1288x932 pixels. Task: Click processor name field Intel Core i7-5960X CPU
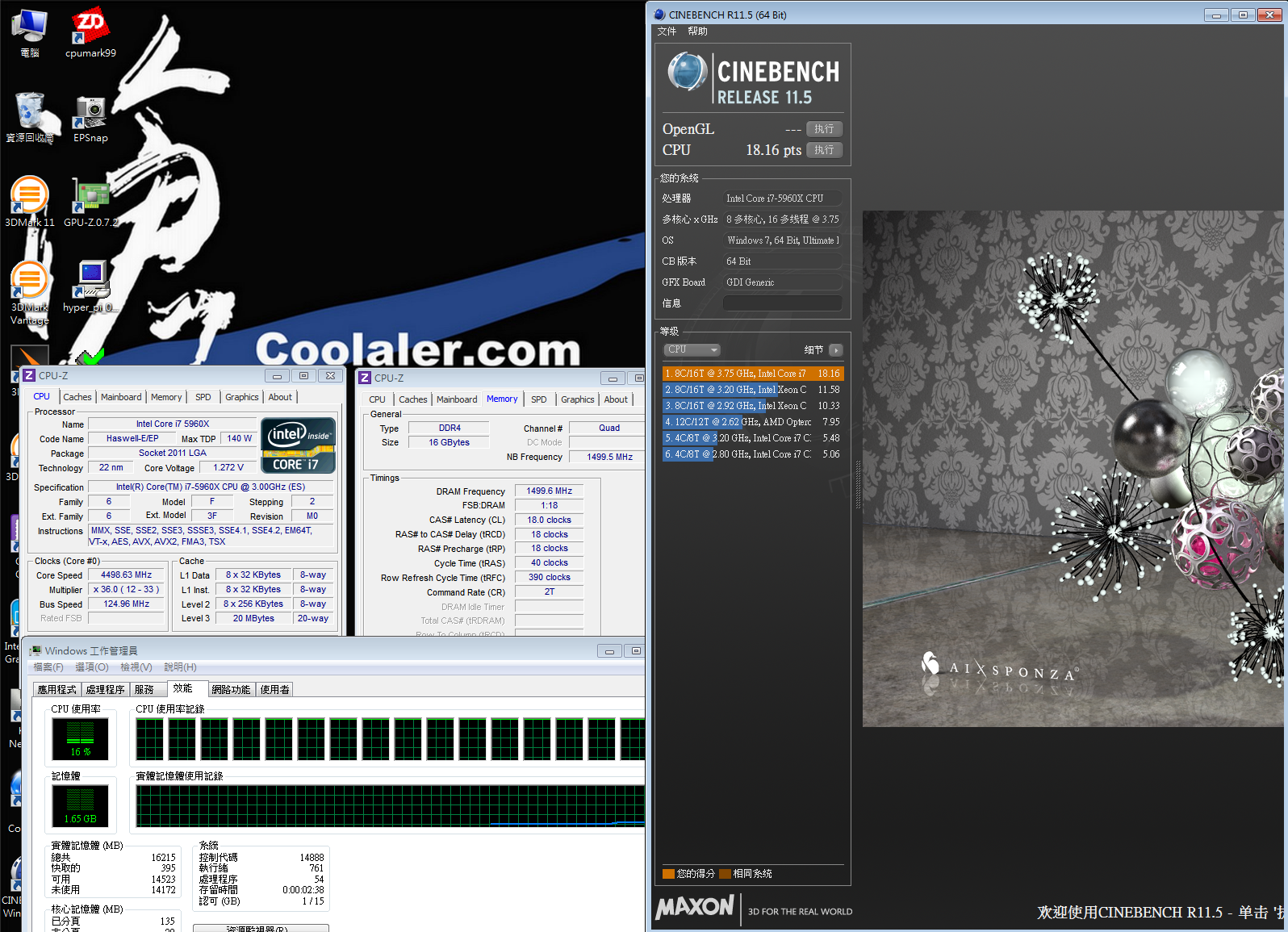pos(782,199)
